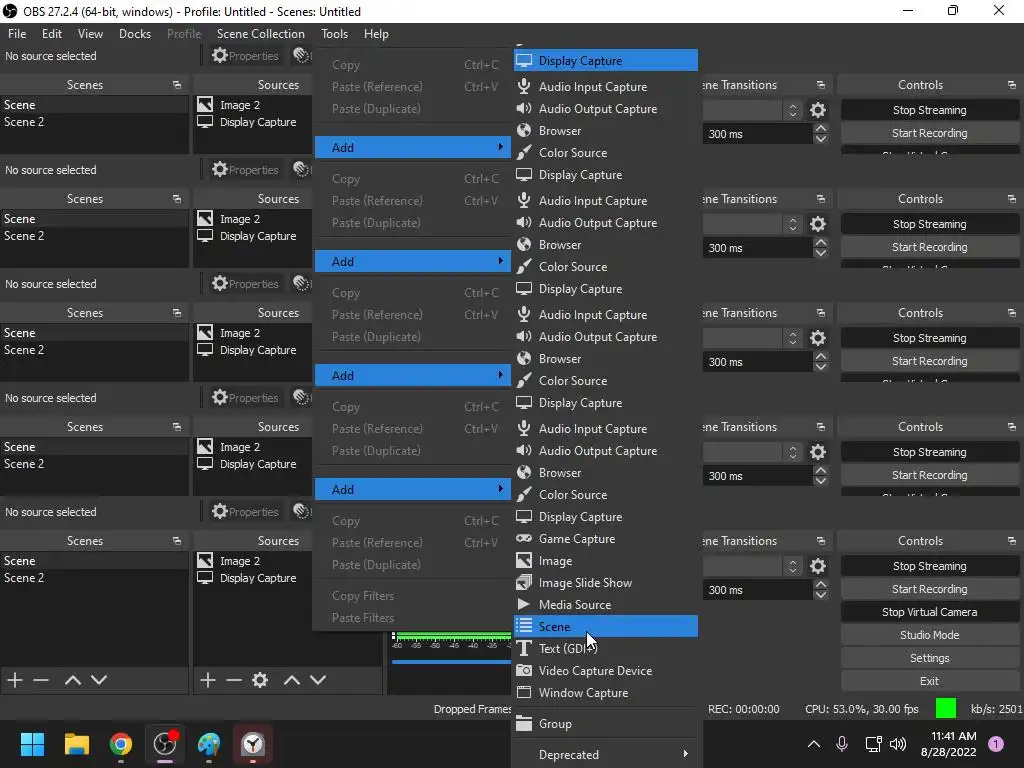Image resolution: width=1024 pixels, height=768 pixels.
Task: Open the Edit menu
Action: point(52,34)
